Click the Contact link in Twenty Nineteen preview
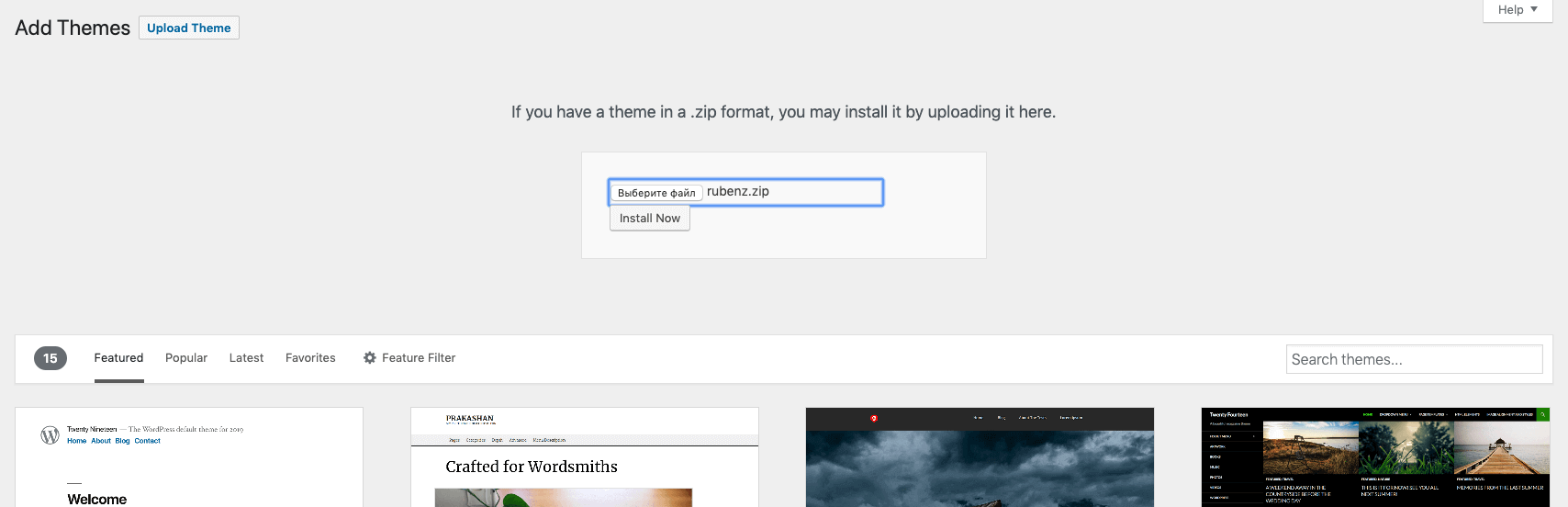This screenshot has height=507, width=1568. point(147,441)
